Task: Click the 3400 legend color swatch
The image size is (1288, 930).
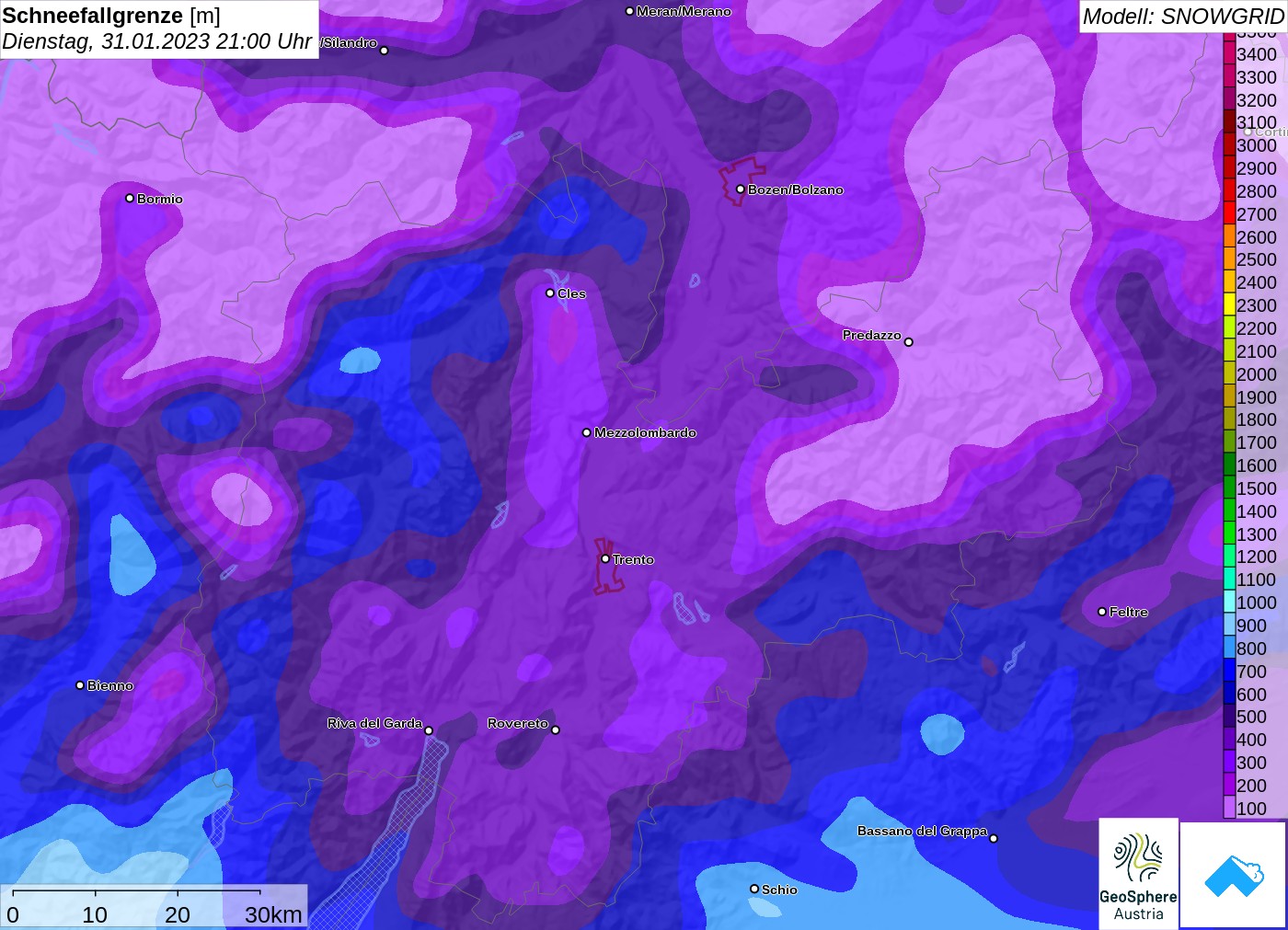Action: (x=1229, y=54)
